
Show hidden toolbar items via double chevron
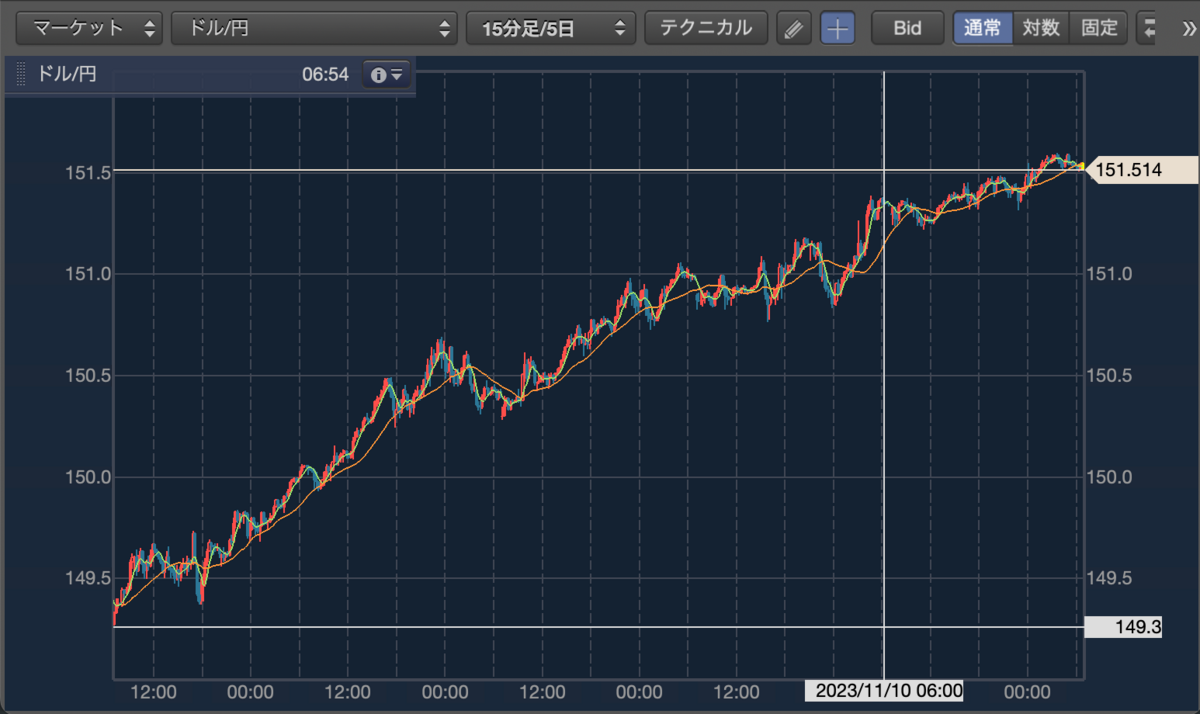pos(1186,28)
